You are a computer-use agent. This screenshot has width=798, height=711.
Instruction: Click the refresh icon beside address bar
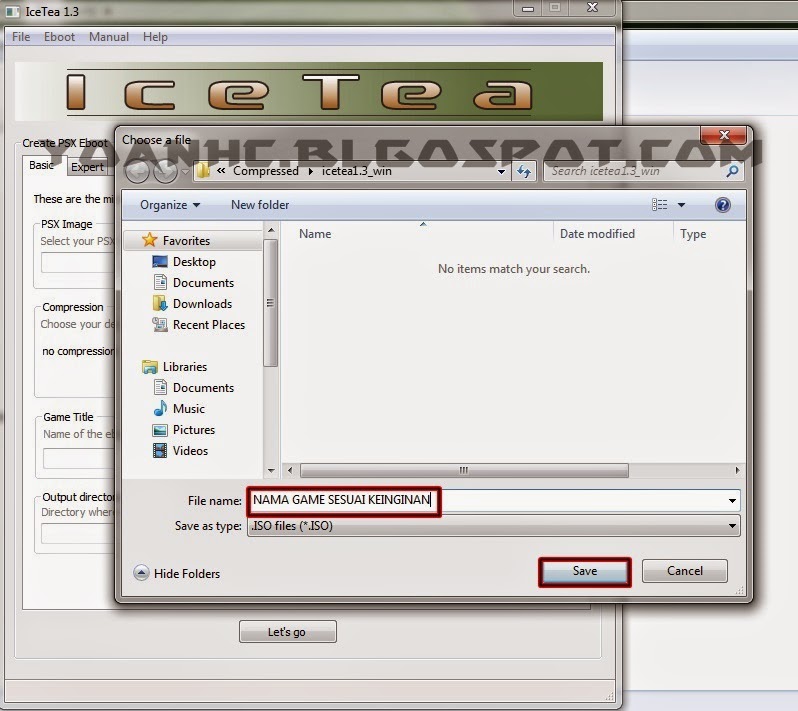point(523,172)
